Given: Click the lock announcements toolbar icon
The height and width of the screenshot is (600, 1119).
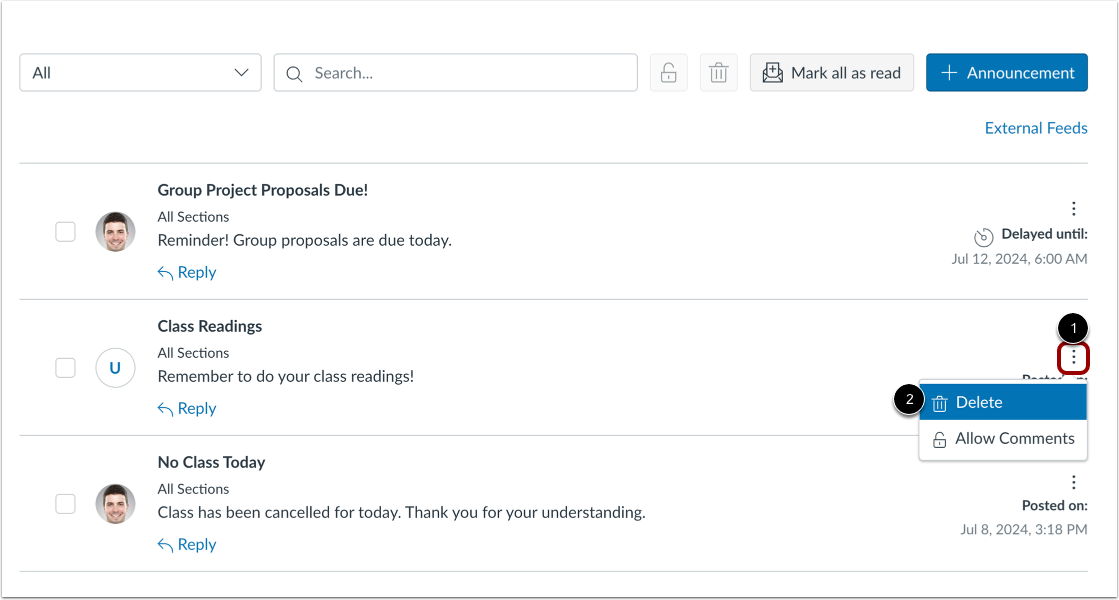Looking at the screenshot, I should [669, 73].
